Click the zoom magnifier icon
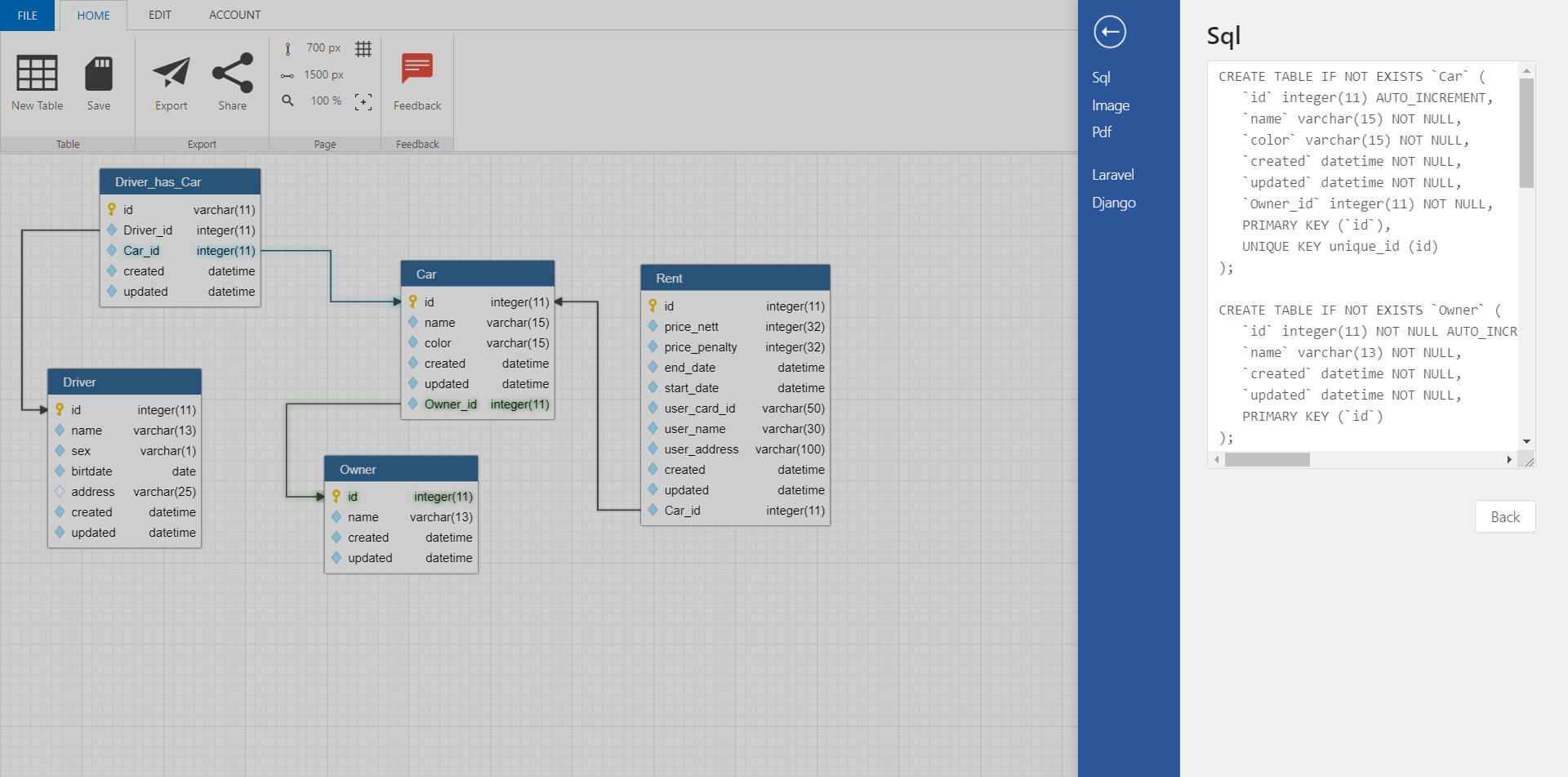 point(287,100)
